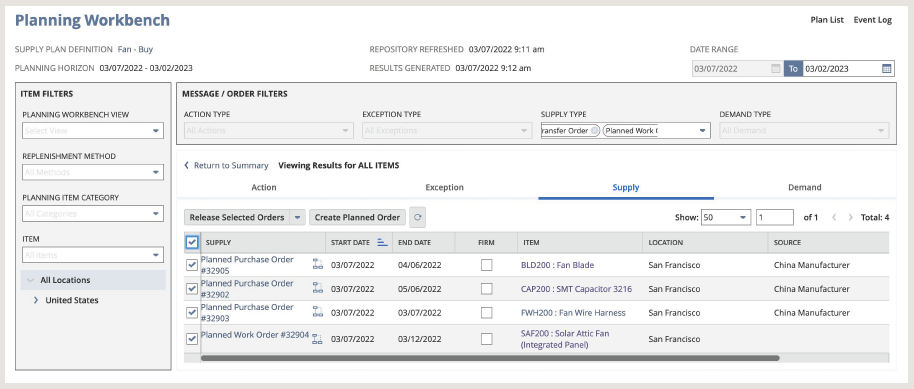Image resolution: width=914 pixels, height=389 pixels.
Task: Go to next results page arrow
Action: [850, 218]
